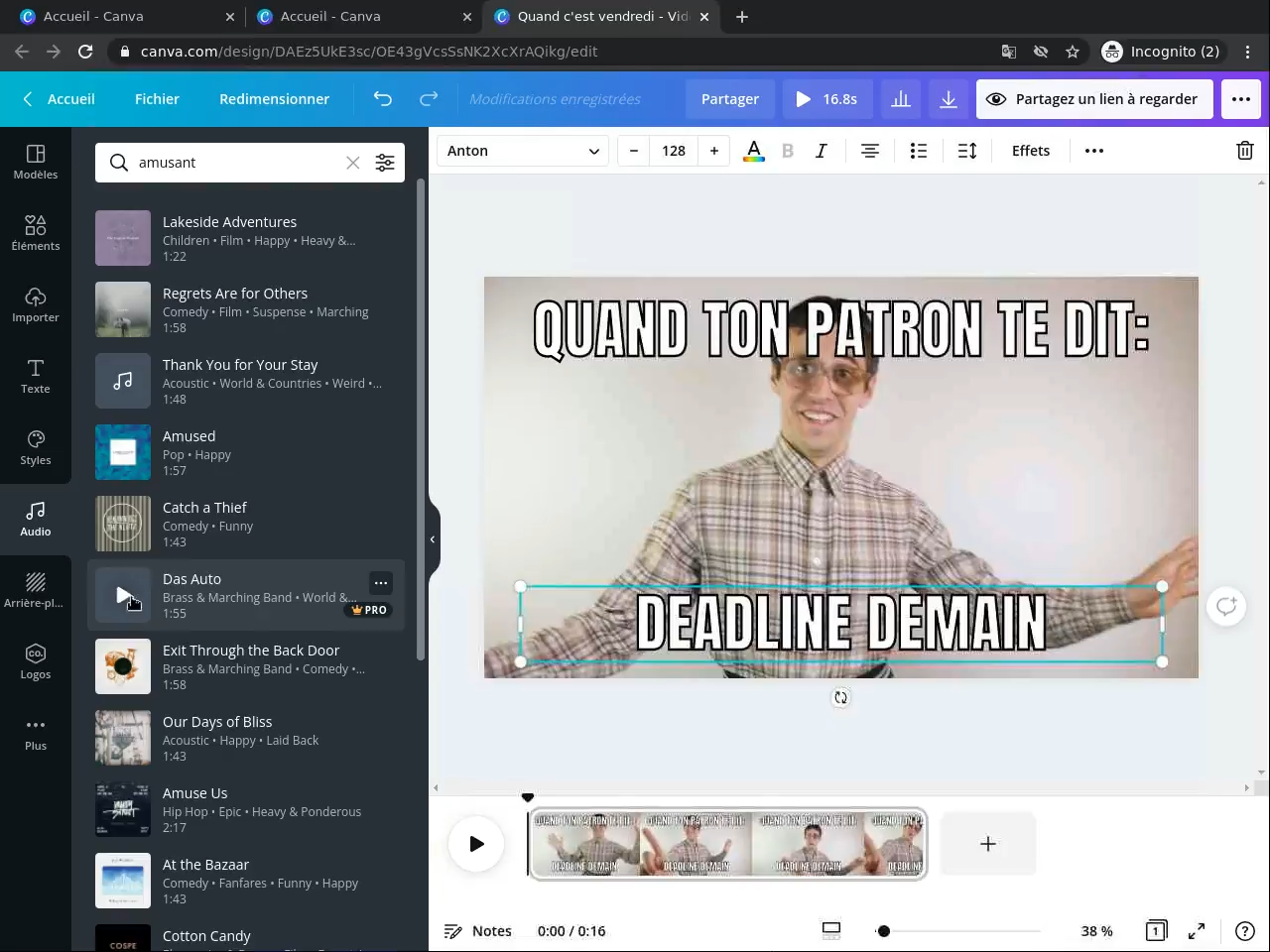1270x952 pixels.
Task: Open the statistics chart icon
Action: (x=901, y=99)
